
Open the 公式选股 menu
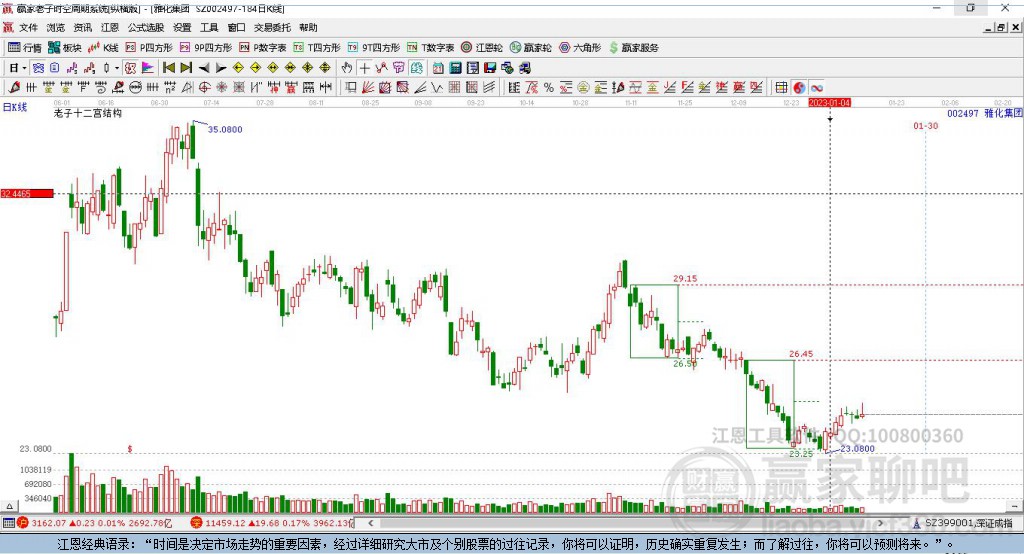click(x=146, y=27)
